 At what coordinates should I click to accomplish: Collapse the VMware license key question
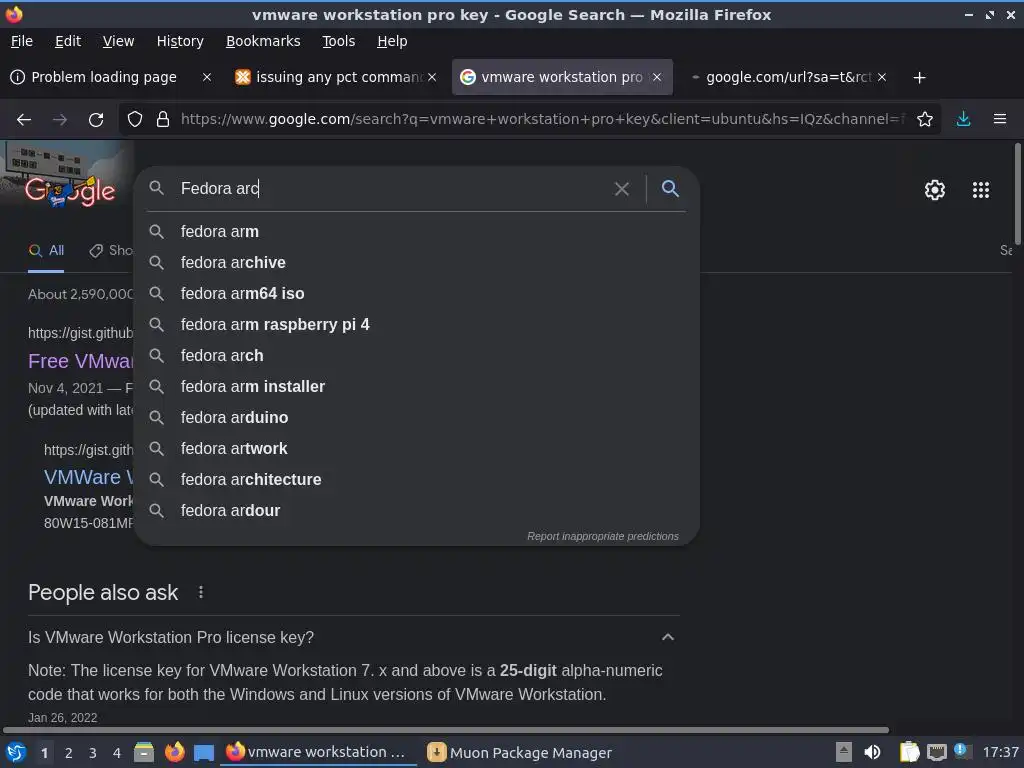click(667, 637)
